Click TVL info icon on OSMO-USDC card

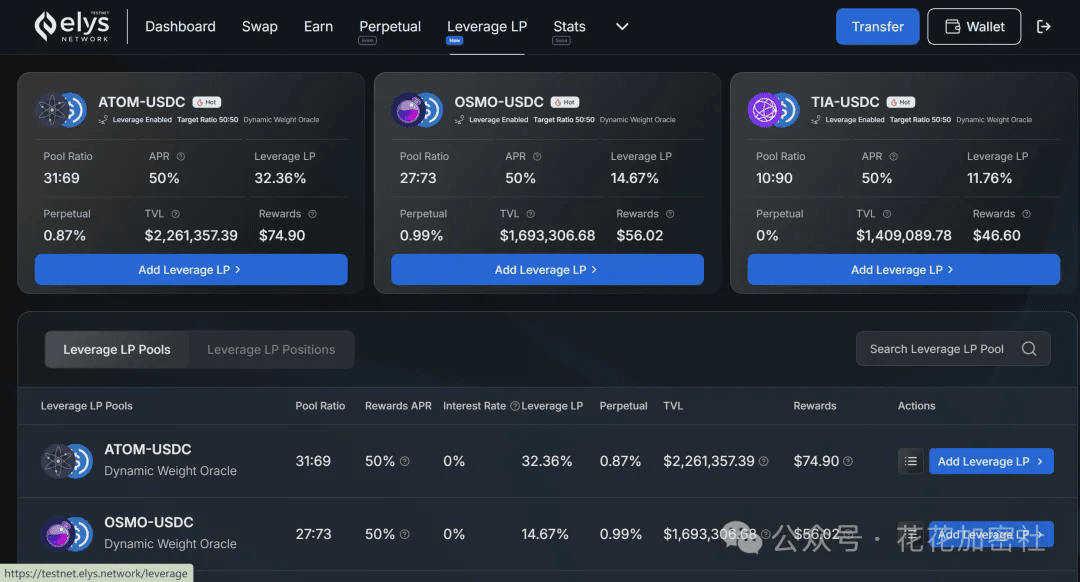(530, 214)
